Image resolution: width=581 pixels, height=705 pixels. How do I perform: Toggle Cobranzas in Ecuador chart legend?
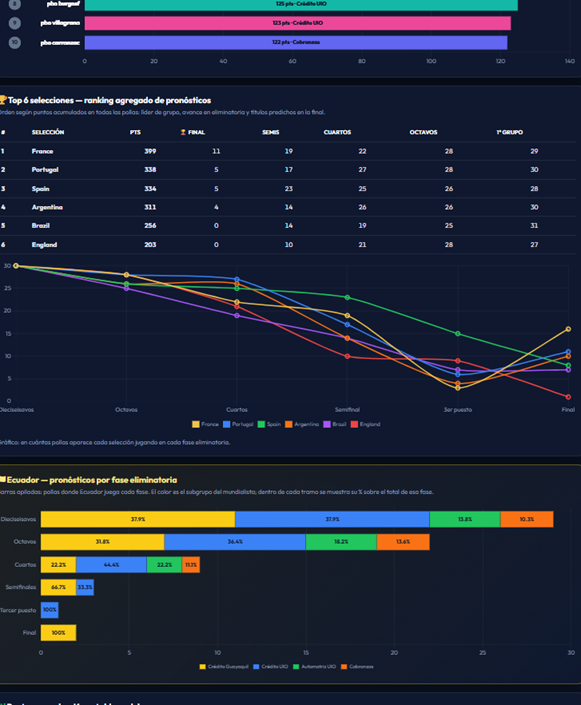pyautogui.click(x=357, y=666)
